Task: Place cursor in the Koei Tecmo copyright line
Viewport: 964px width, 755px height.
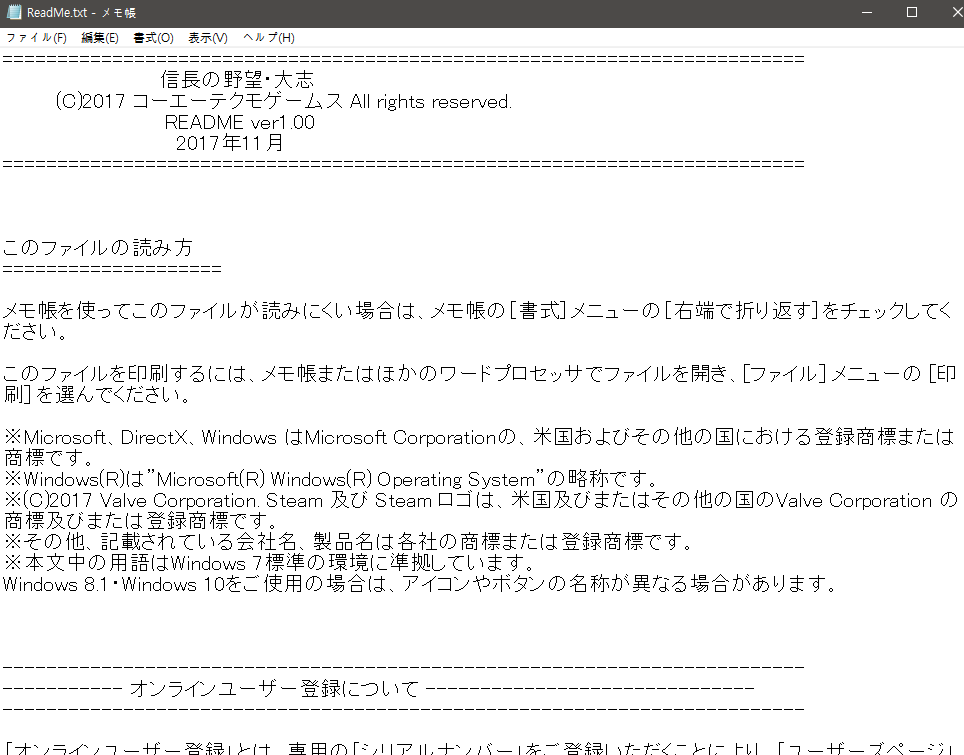Action: point(283,101)
